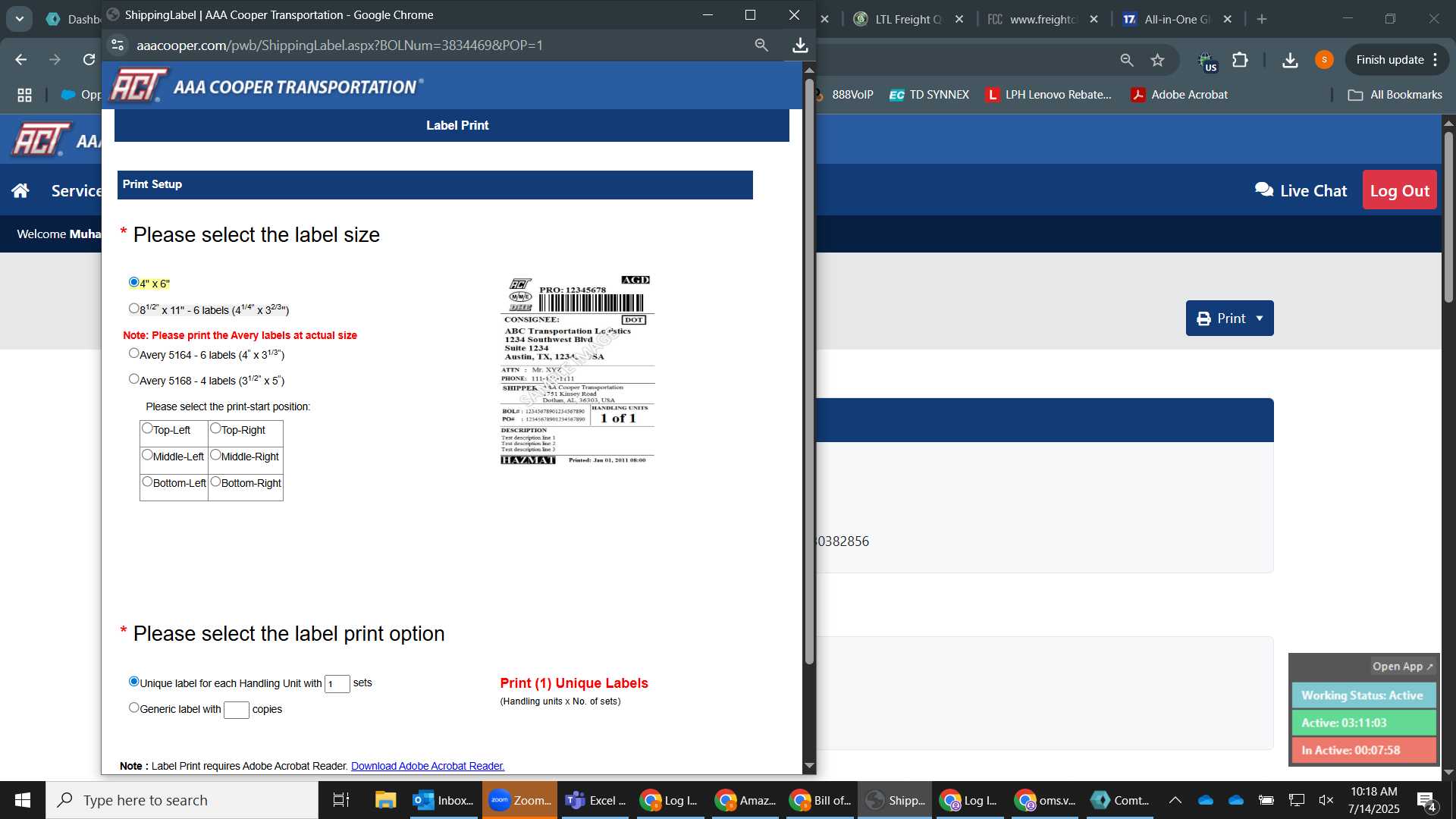The width and height of the screenshot is (1456, 819).
Task: Click the Generic label copies input field
Action: pos(236,710)
